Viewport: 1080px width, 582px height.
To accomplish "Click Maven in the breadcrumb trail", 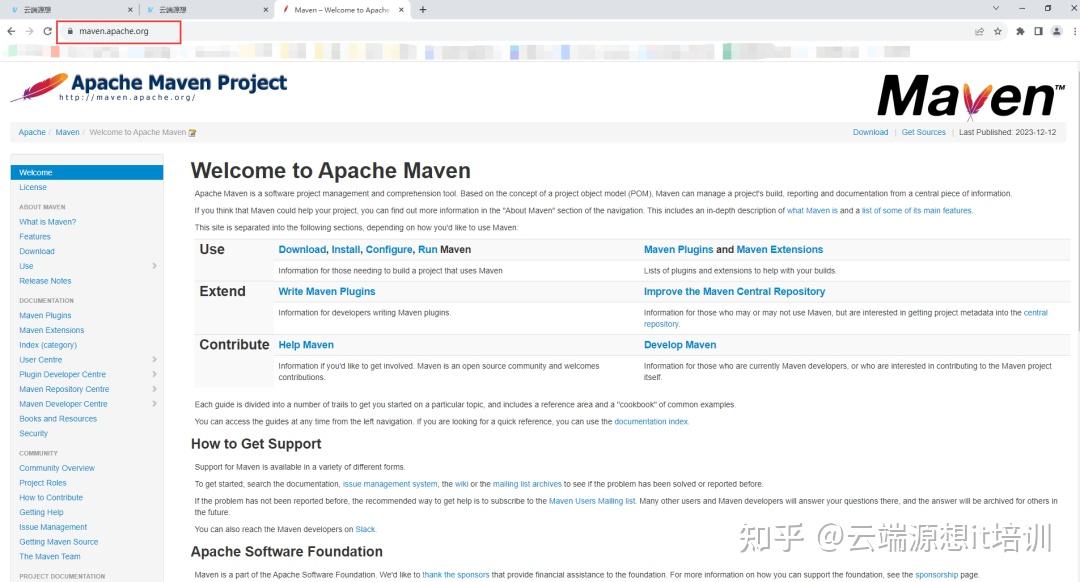I will pyautogui.click(x=67, y=131).
